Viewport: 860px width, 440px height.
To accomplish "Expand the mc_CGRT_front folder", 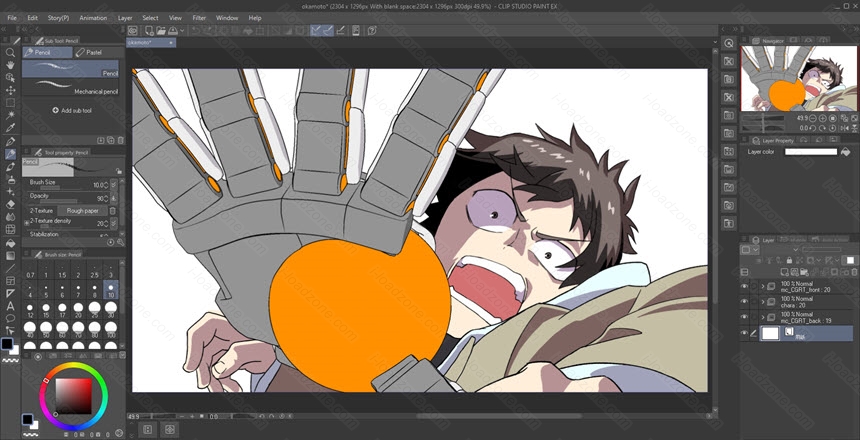I will tap(762, 286).
